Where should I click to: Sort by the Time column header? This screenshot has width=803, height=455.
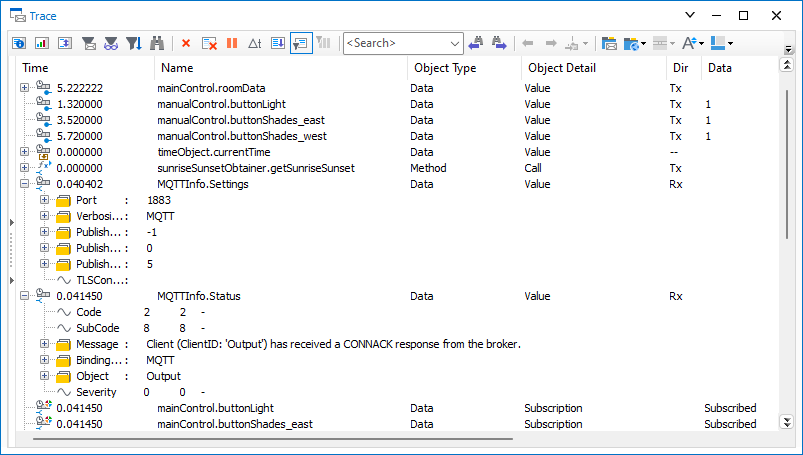click(x=86, y=68)
